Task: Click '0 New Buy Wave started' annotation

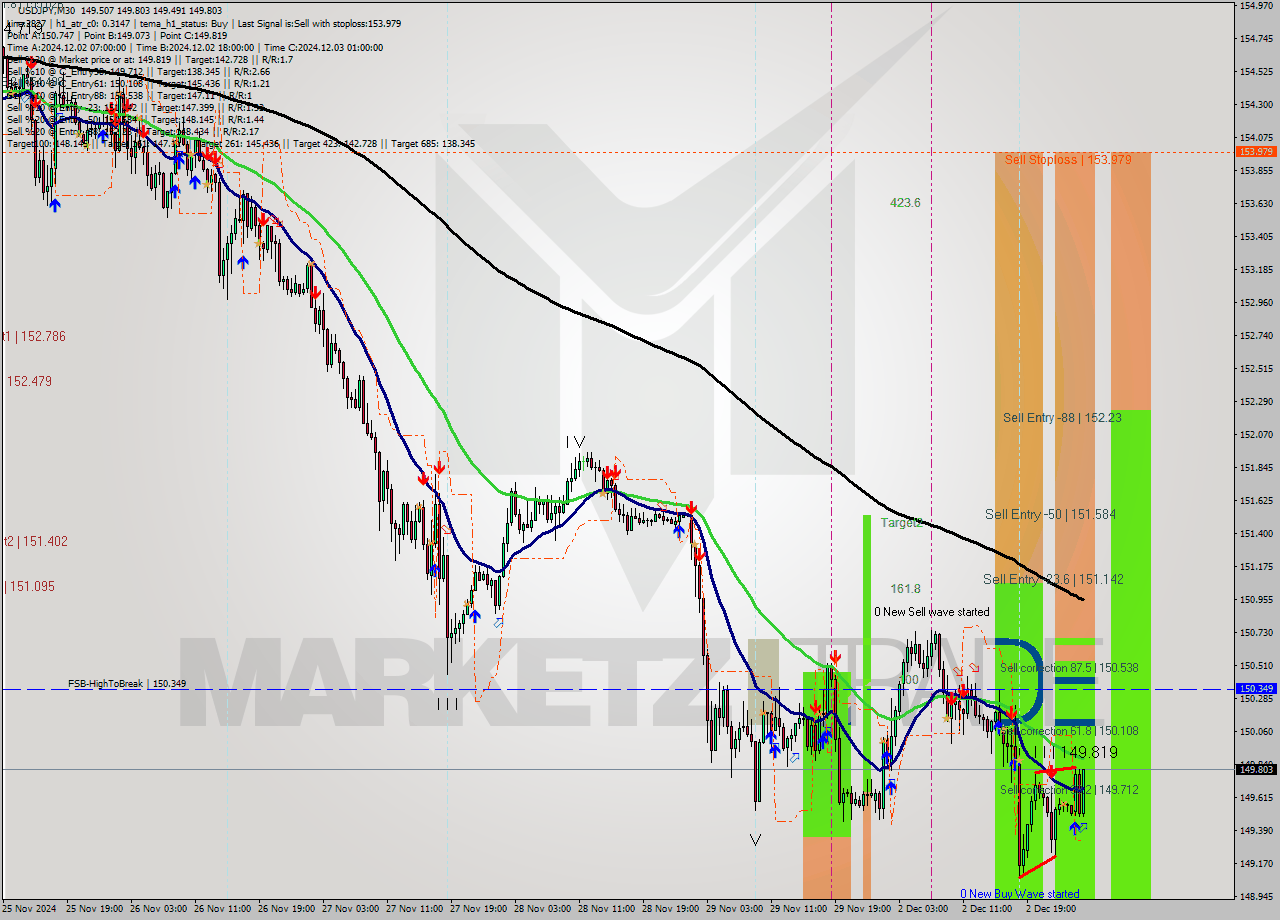Action: pyautogui.click(x=1020, y=894)
